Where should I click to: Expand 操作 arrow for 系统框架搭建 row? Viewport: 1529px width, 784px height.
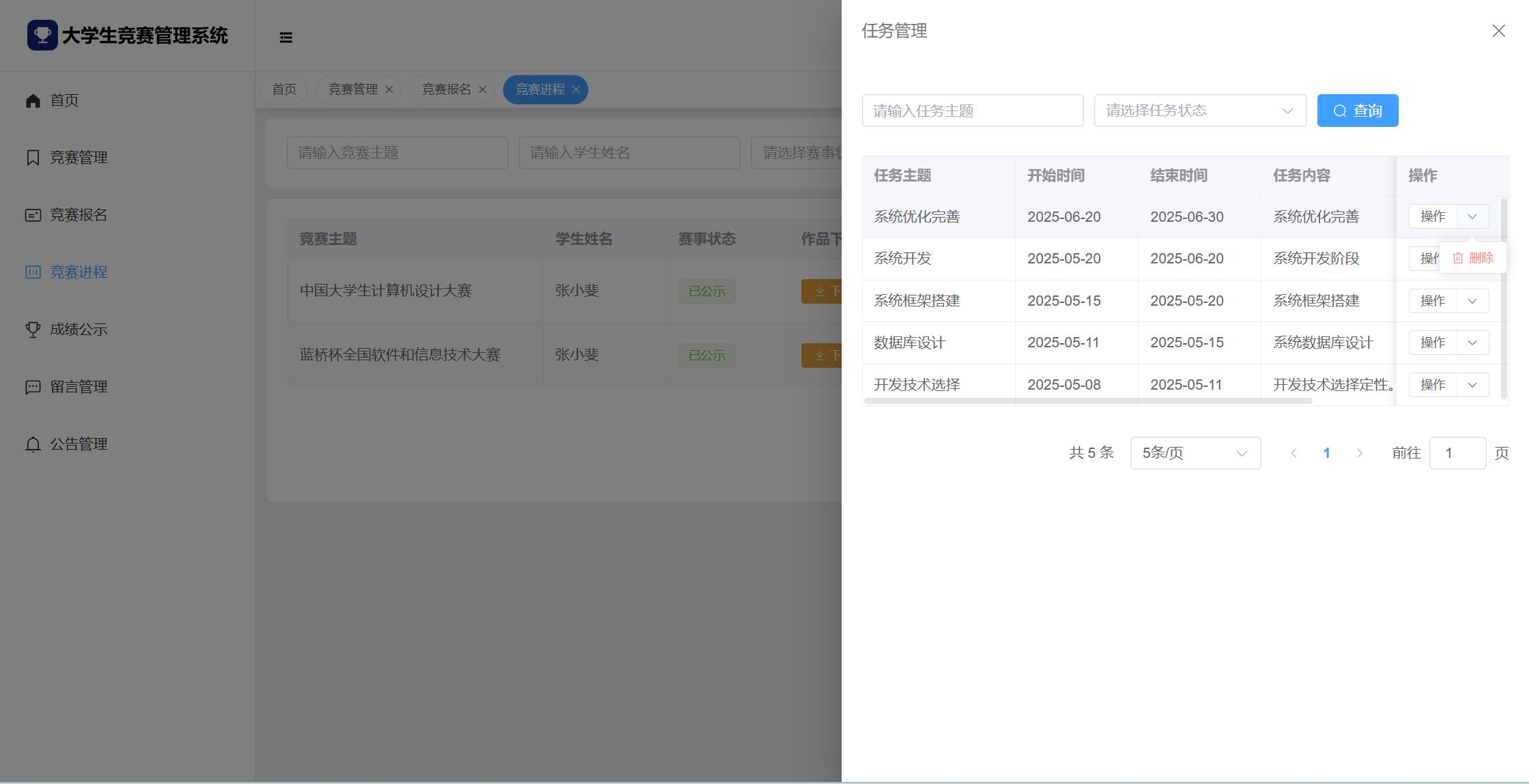(1472, 301)
